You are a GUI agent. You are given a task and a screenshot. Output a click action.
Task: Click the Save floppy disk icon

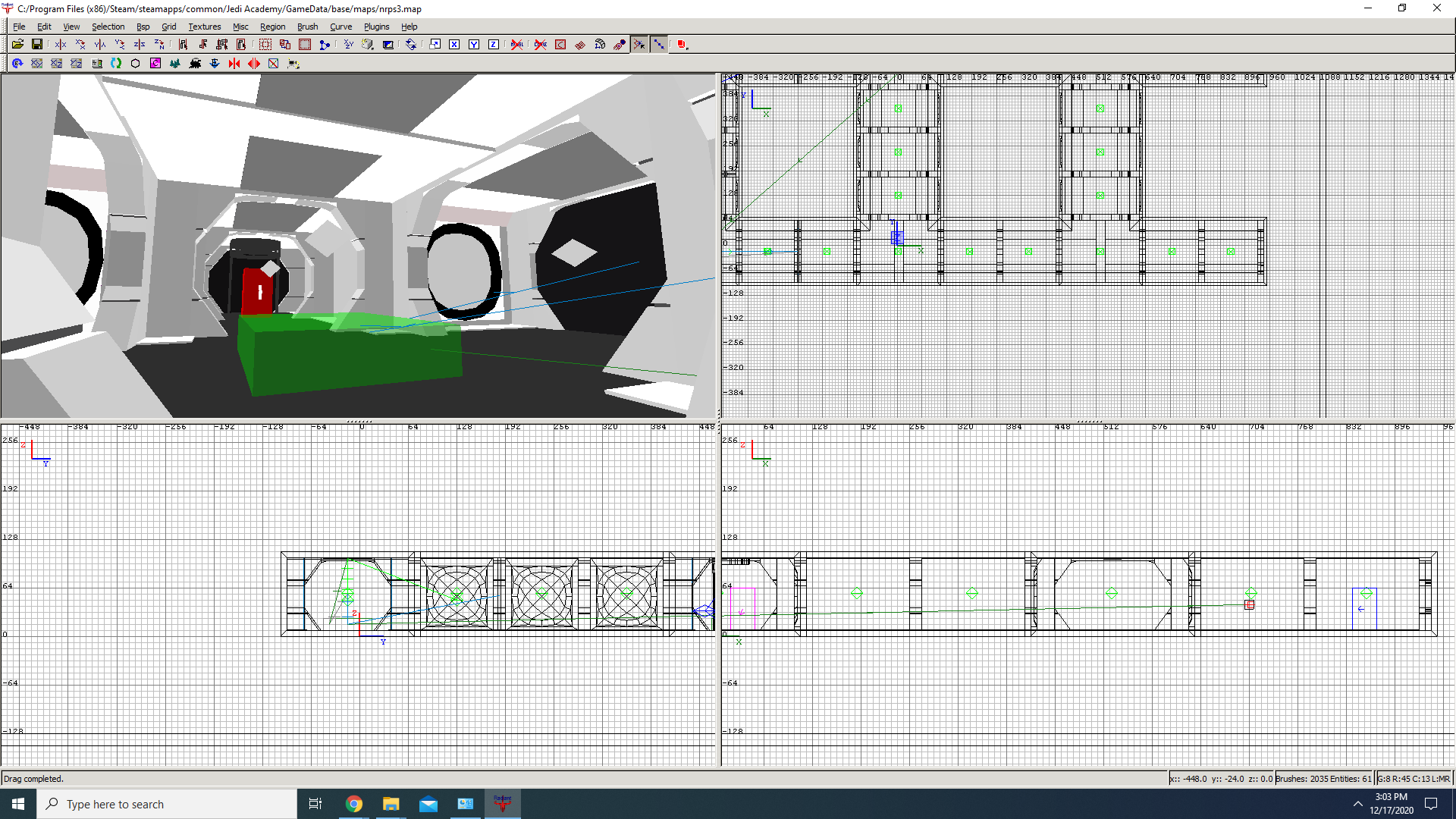click(x=36, y=45)
